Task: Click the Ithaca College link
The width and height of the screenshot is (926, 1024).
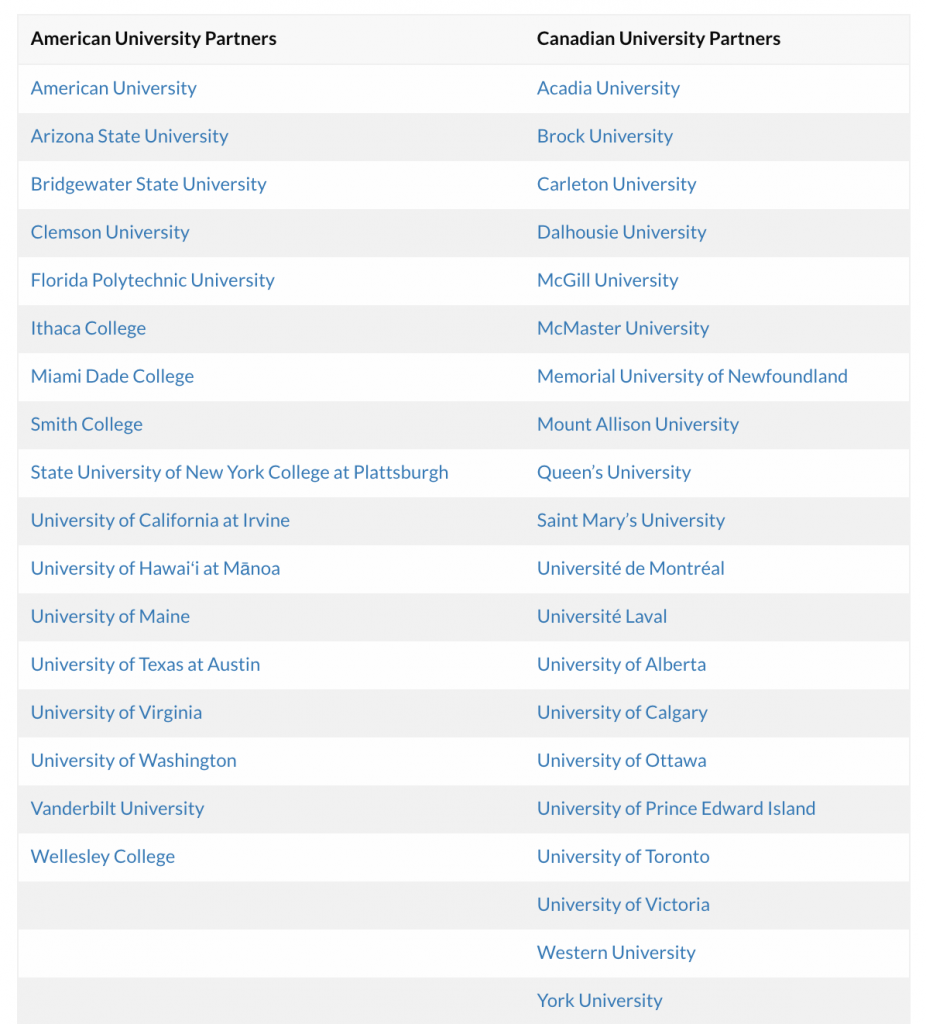Action: (x=88, y=328)
